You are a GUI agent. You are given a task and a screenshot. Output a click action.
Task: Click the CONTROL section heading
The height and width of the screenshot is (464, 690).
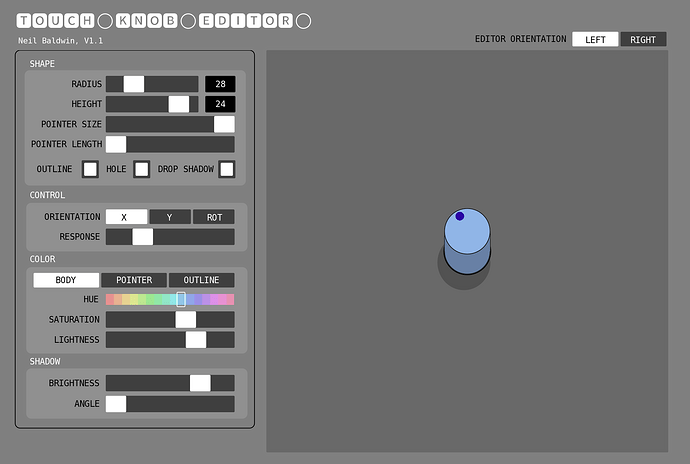click(x=47, y=195)
